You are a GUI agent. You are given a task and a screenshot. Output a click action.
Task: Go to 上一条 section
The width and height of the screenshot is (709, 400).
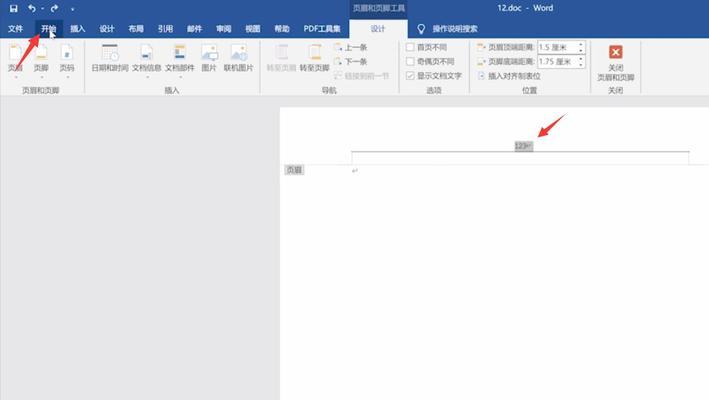[350, 47]
